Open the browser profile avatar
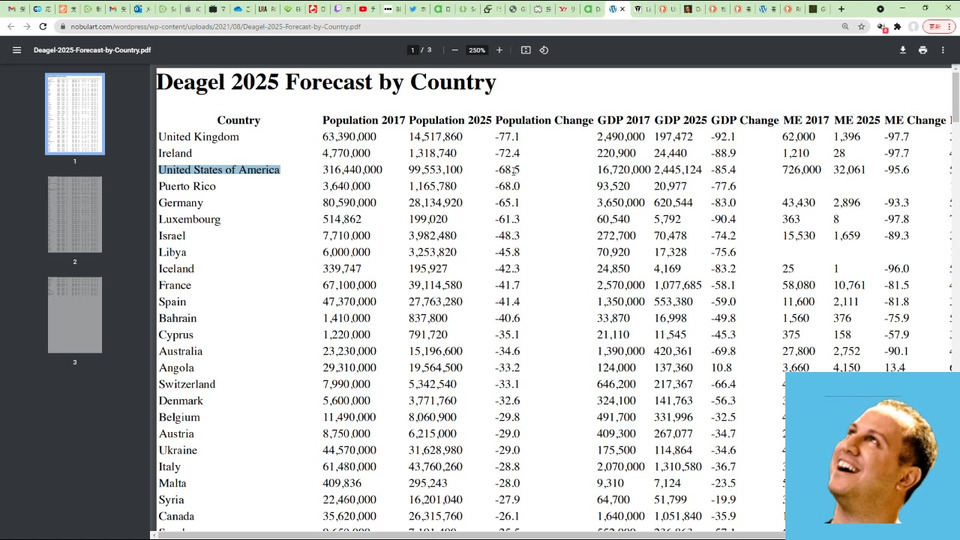This screenshot has height=540, width=960. click(913, 26)
